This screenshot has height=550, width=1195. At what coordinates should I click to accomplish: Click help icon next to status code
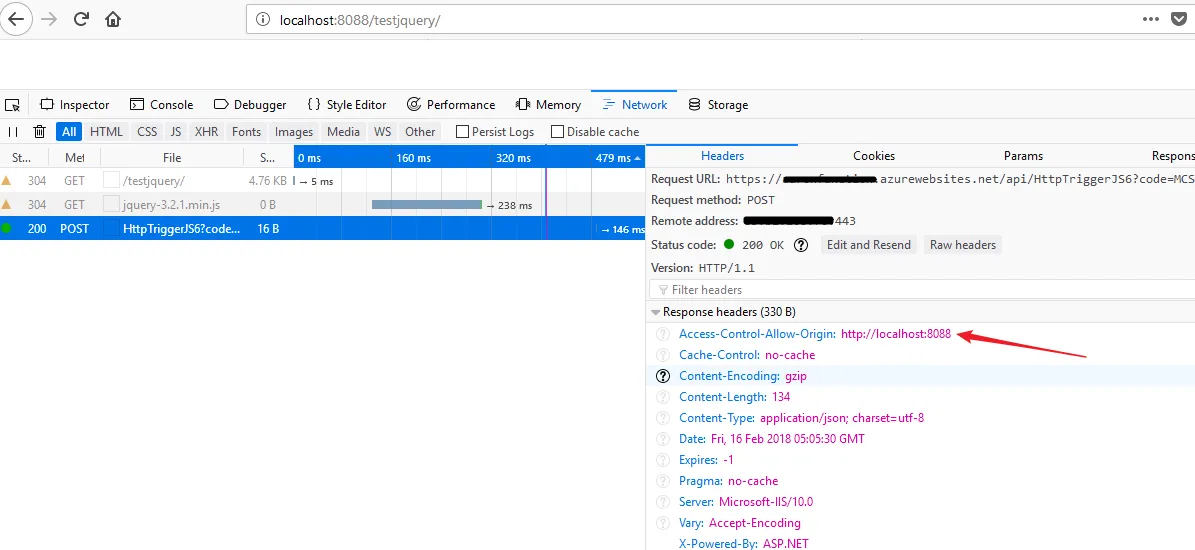point(800,245)
